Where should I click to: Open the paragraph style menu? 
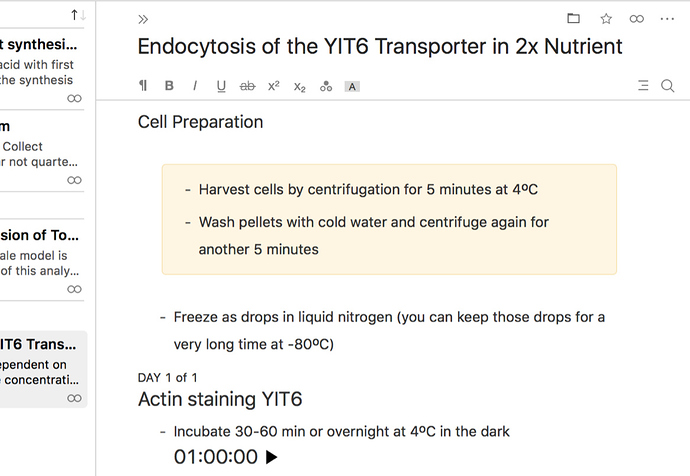[143, 85]
